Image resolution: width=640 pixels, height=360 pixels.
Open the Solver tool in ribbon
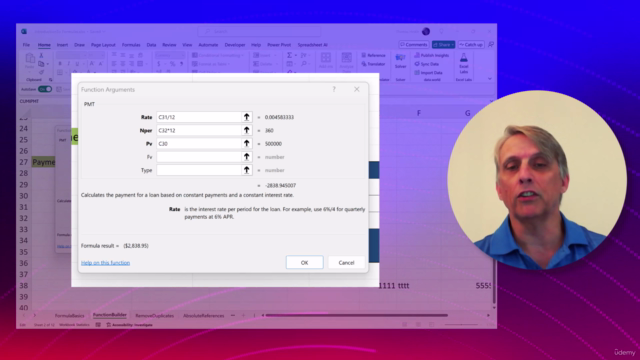pyautogui.click(x=400, y=61)
